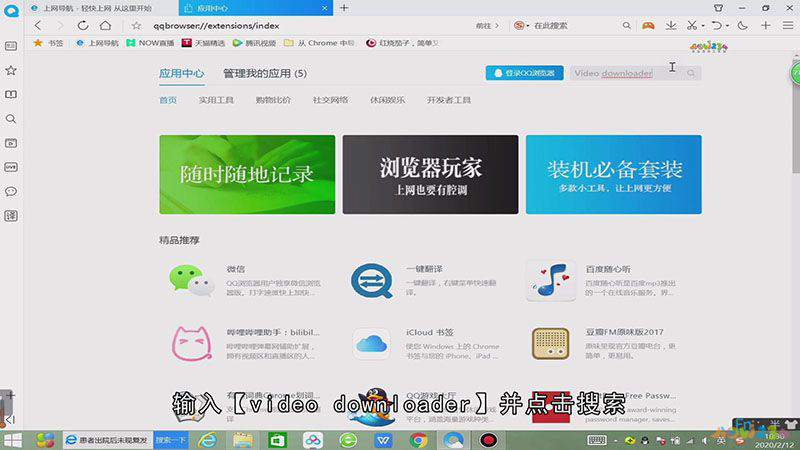Click the app center search magnifier
800x450 pixels.
click(x=691, y=73)
